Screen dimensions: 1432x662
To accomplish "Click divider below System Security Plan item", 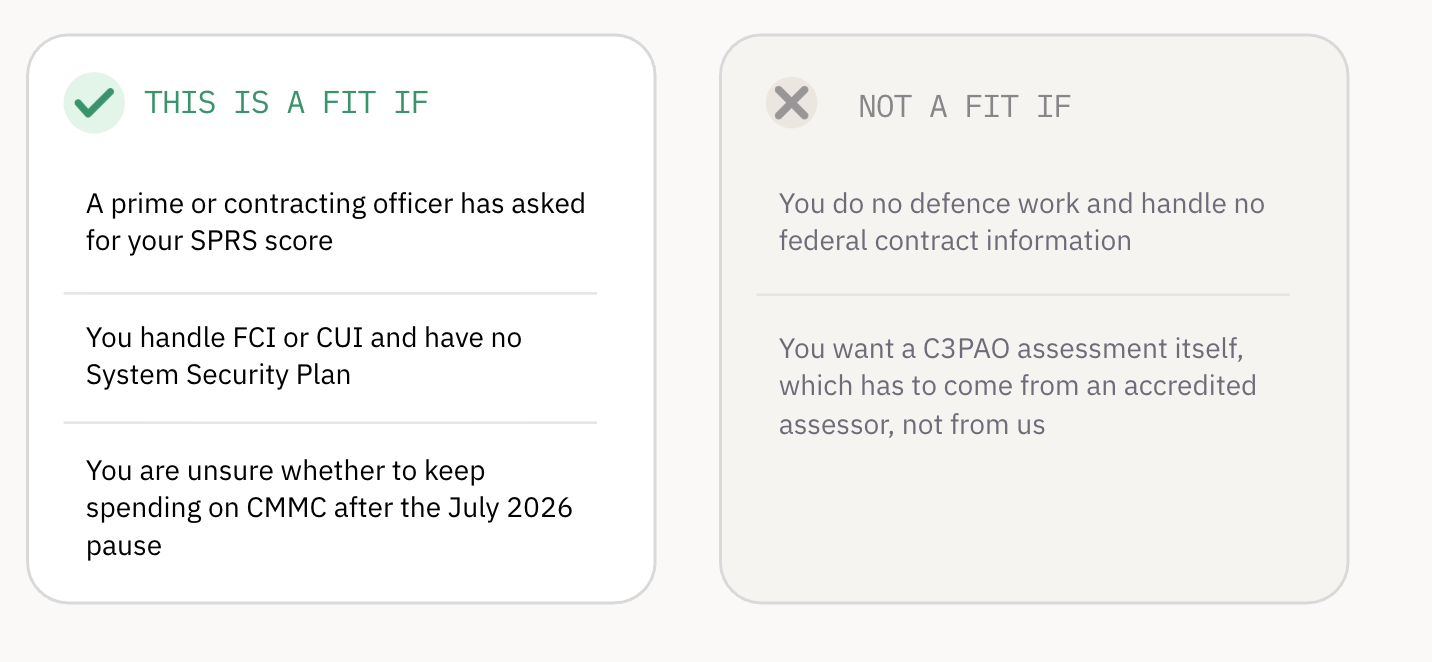I will [330, 423].
